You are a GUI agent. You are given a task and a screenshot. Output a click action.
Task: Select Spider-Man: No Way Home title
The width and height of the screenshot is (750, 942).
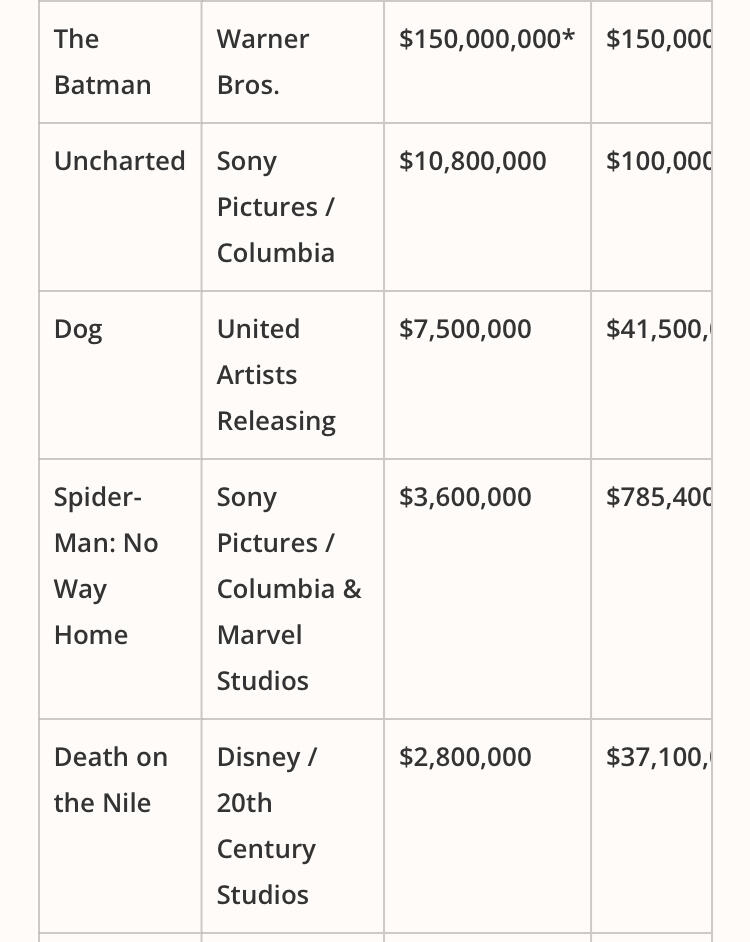click(106, 566)
